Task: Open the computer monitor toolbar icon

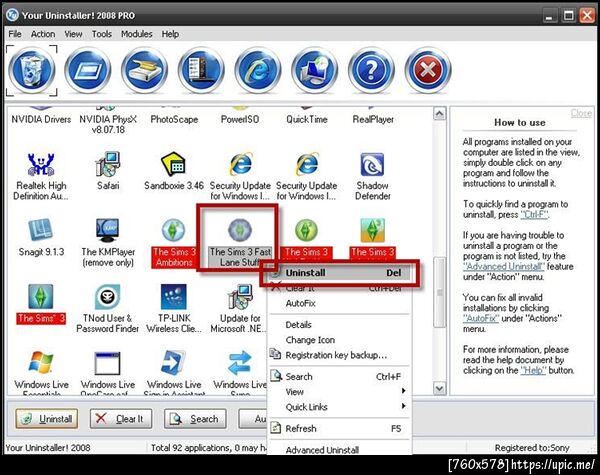Action: [x=315, y=70]
